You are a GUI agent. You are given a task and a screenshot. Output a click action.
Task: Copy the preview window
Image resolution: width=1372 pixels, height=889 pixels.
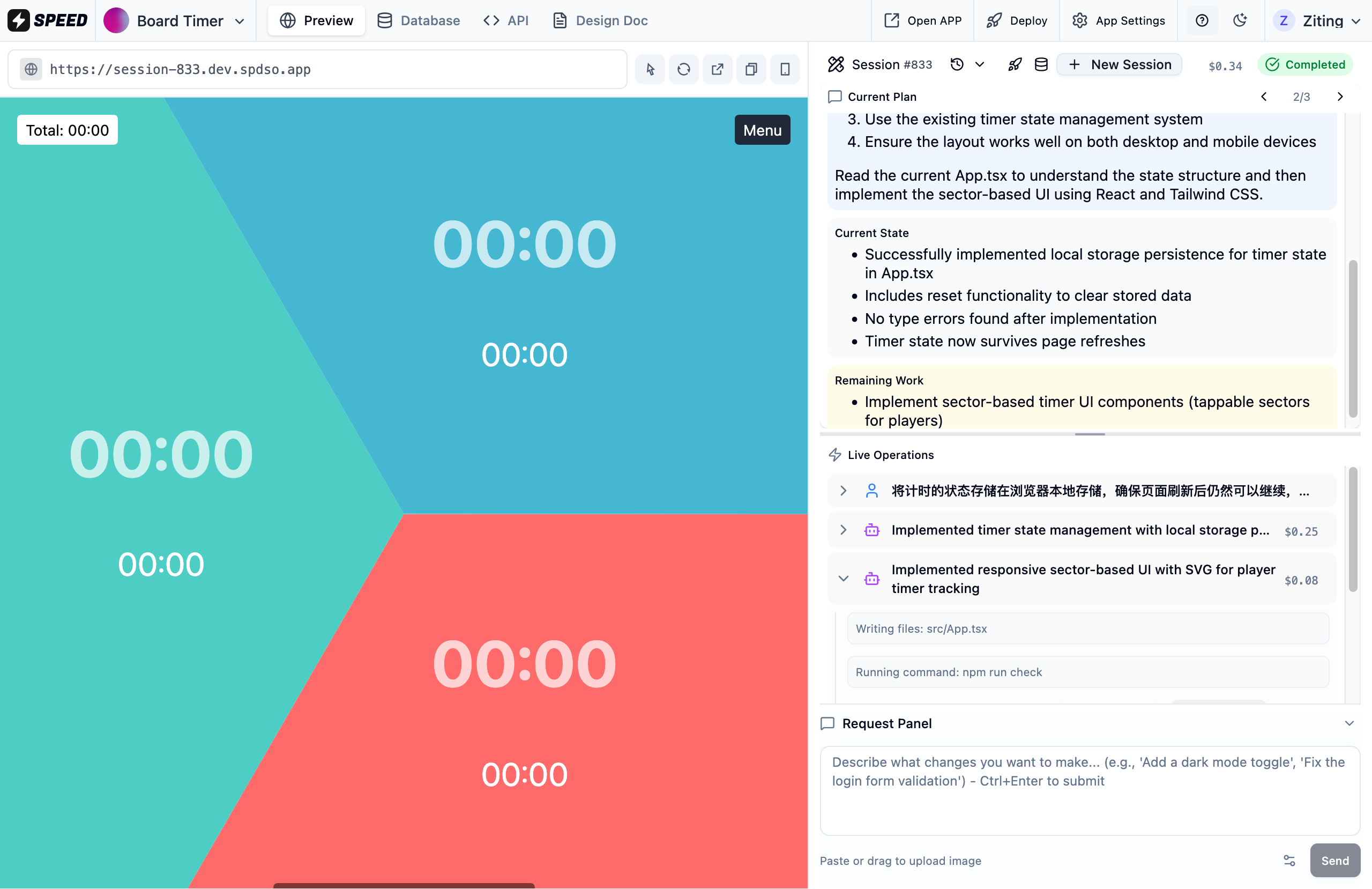tap(750, 69)
